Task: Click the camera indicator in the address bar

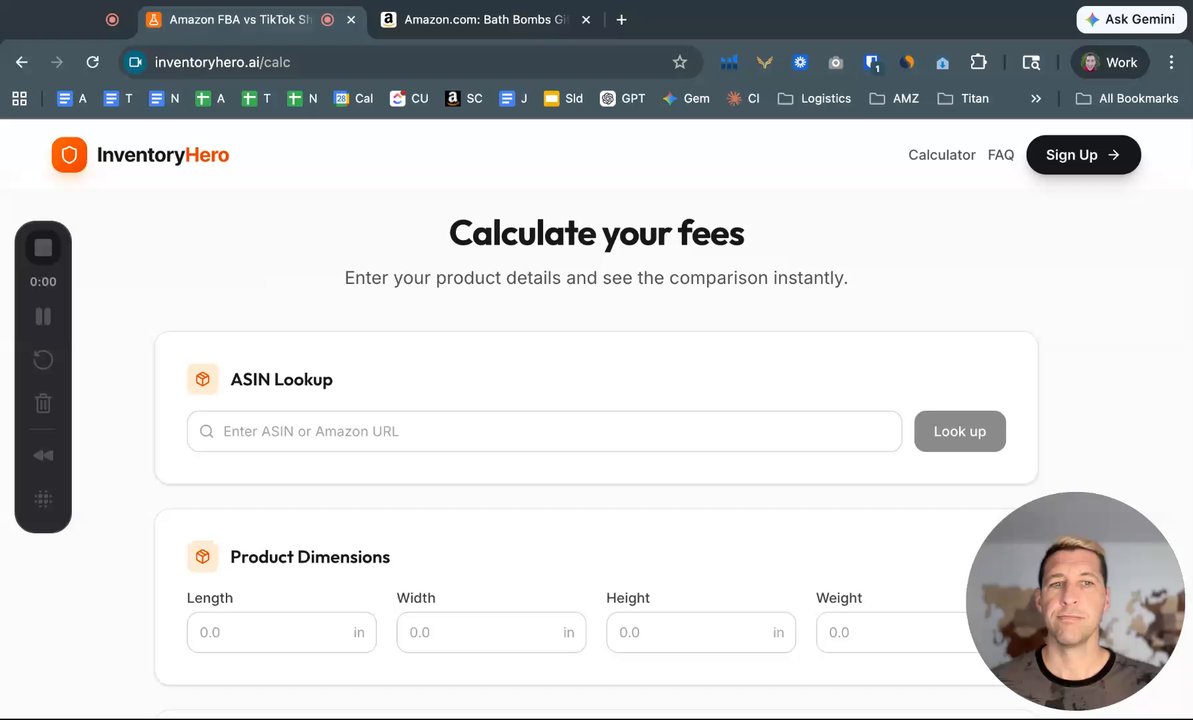Action: pos(135,62)
